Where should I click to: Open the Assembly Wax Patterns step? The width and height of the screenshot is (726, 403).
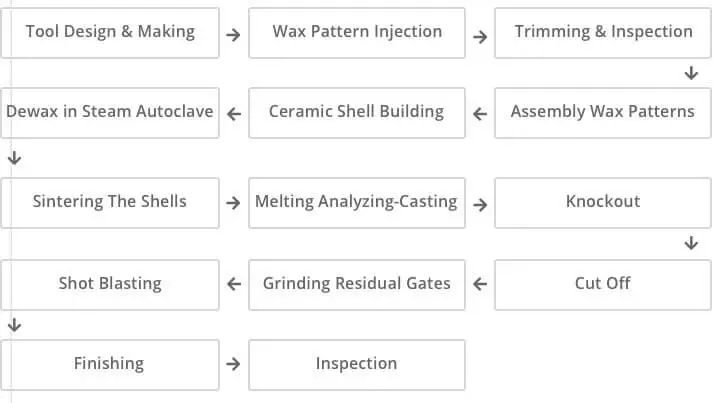point(603,112)
